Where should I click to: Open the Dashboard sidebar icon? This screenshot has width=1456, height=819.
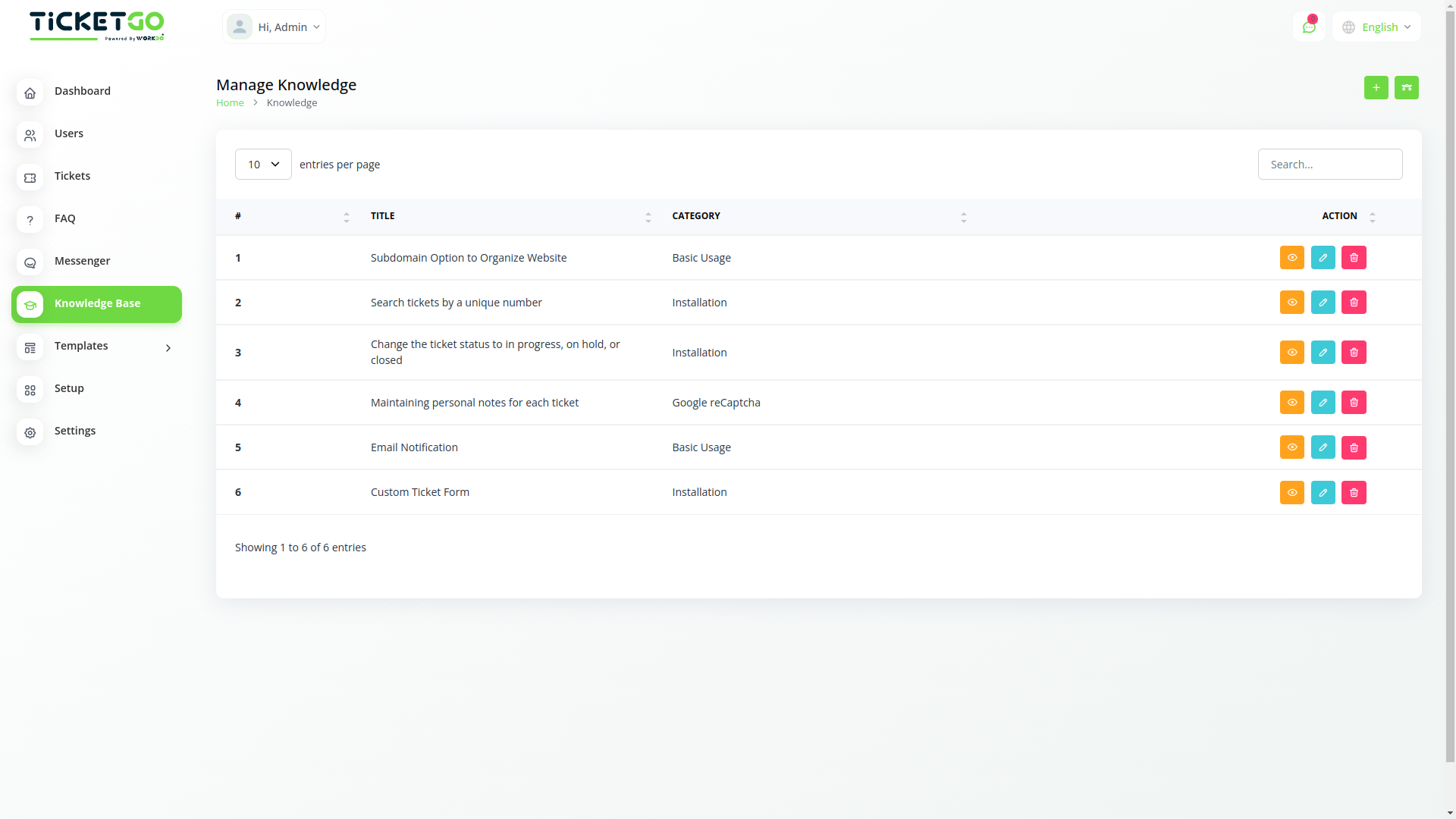(x=30, y=93)
